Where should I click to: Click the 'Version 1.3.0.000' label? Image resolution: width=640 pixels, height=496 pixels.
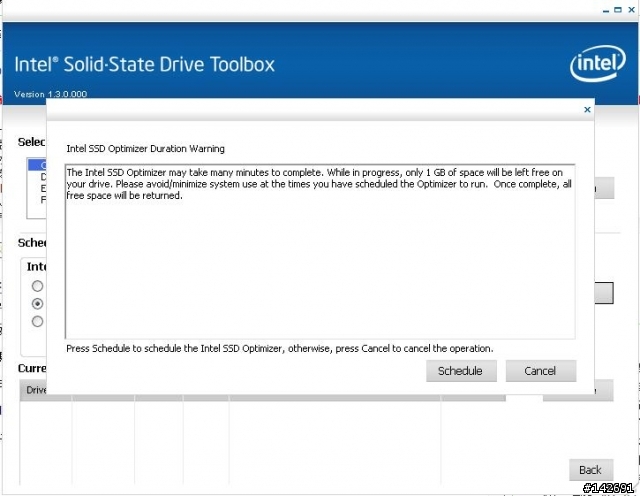tap(50, 94)
